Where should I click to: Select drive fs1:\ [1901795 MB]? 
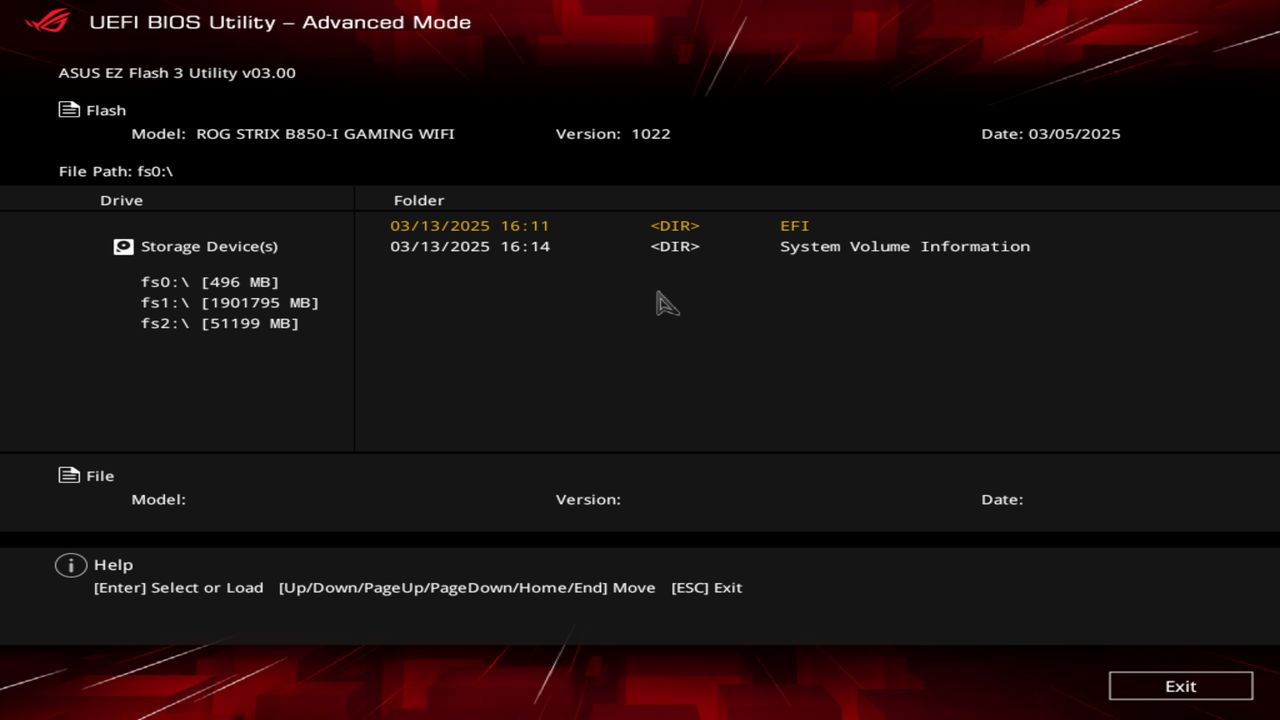click(x=230, y=302)
